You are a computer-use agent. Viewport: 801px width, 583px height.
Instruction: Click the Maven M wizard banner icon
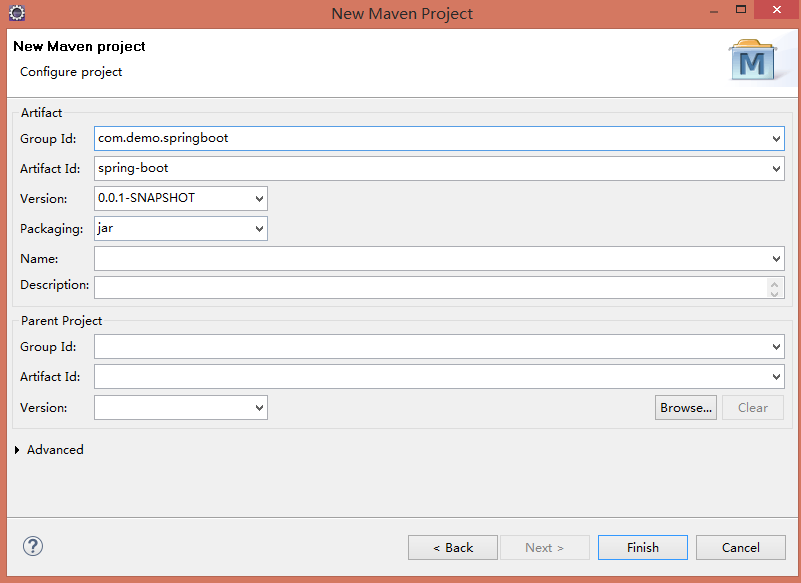coord(753,60)
